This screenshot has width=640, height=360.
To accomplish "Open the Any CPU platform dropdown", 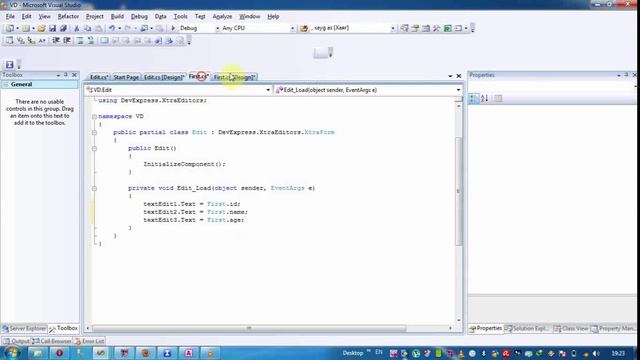I will coord(292,28).
